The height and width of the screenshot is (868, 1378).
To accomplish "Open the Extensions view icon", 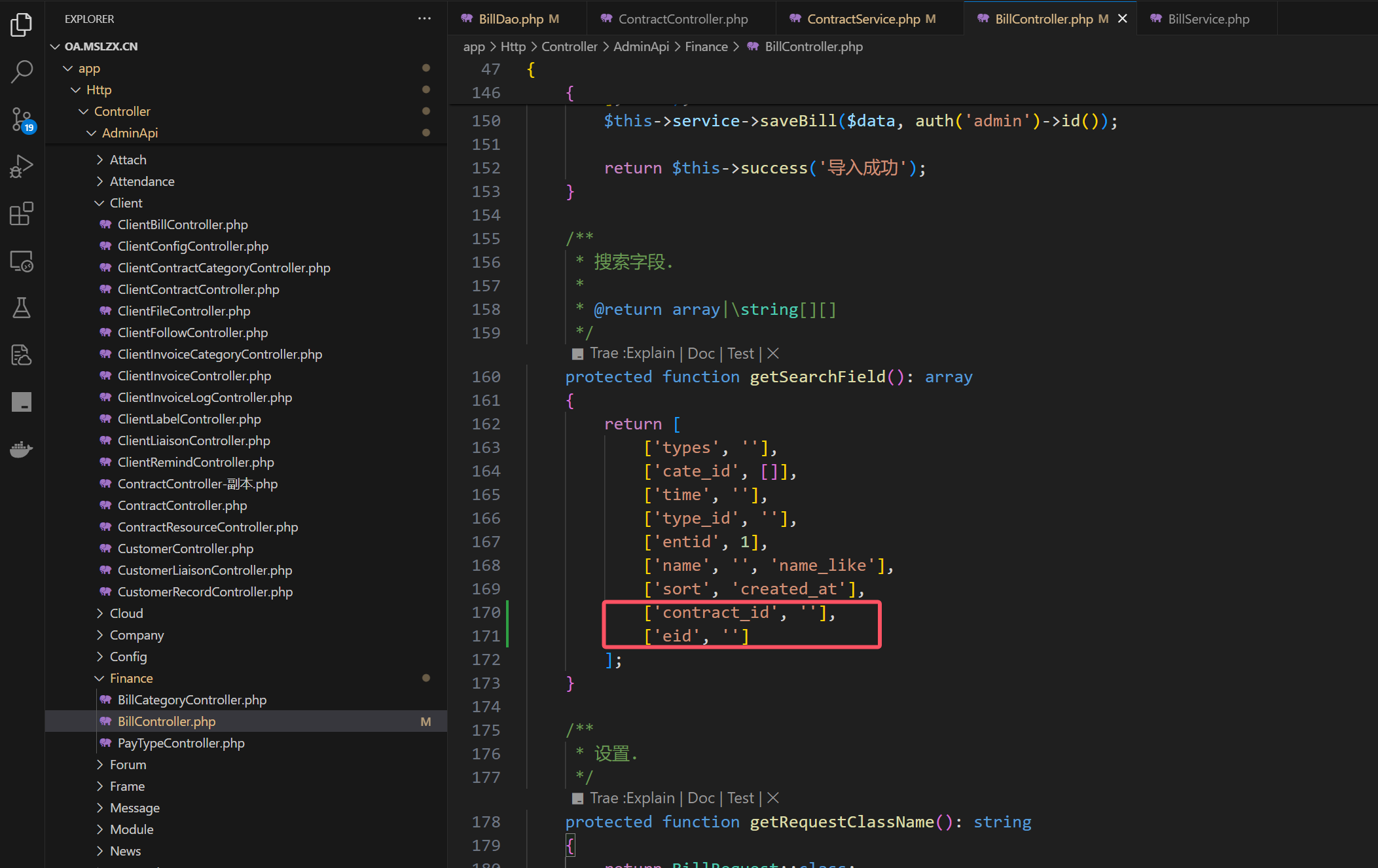I will pos(22,213).
